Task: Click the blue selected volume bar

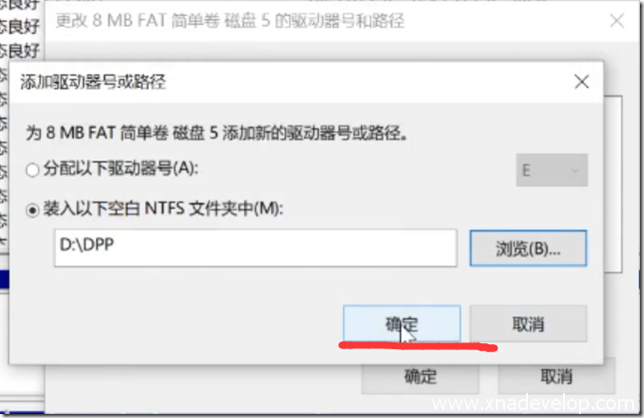Action: coord(4,279)
